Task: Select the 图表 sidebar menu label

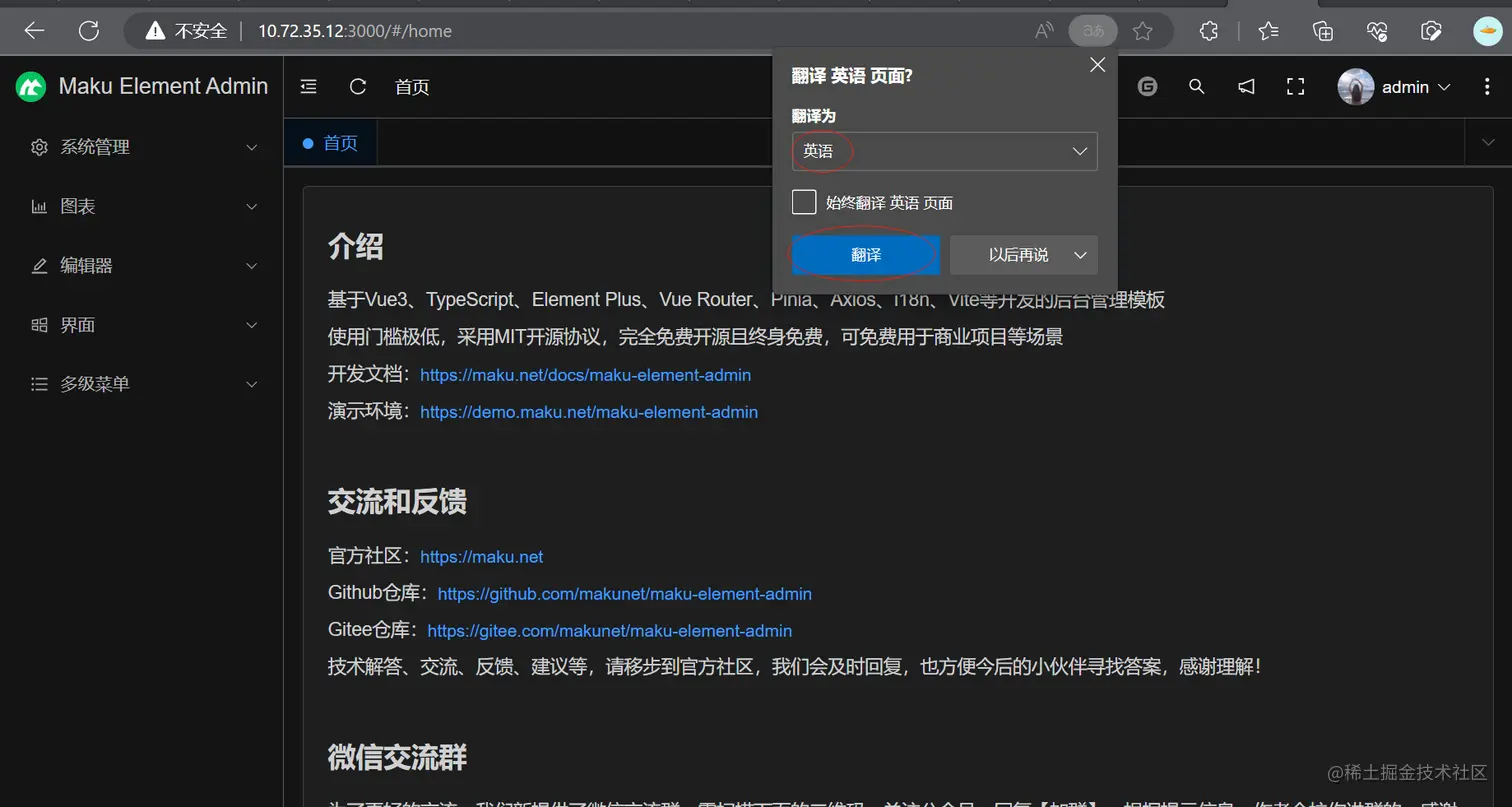Action: coord(78,207)
